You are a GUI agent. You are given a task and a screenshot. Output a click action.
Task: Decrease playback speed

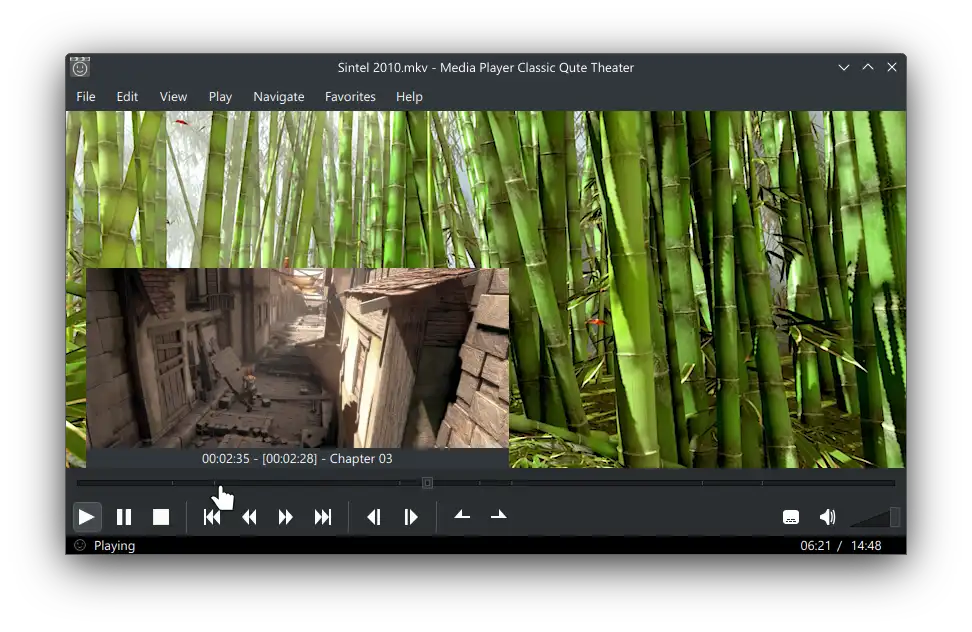(x=462, y=516)
